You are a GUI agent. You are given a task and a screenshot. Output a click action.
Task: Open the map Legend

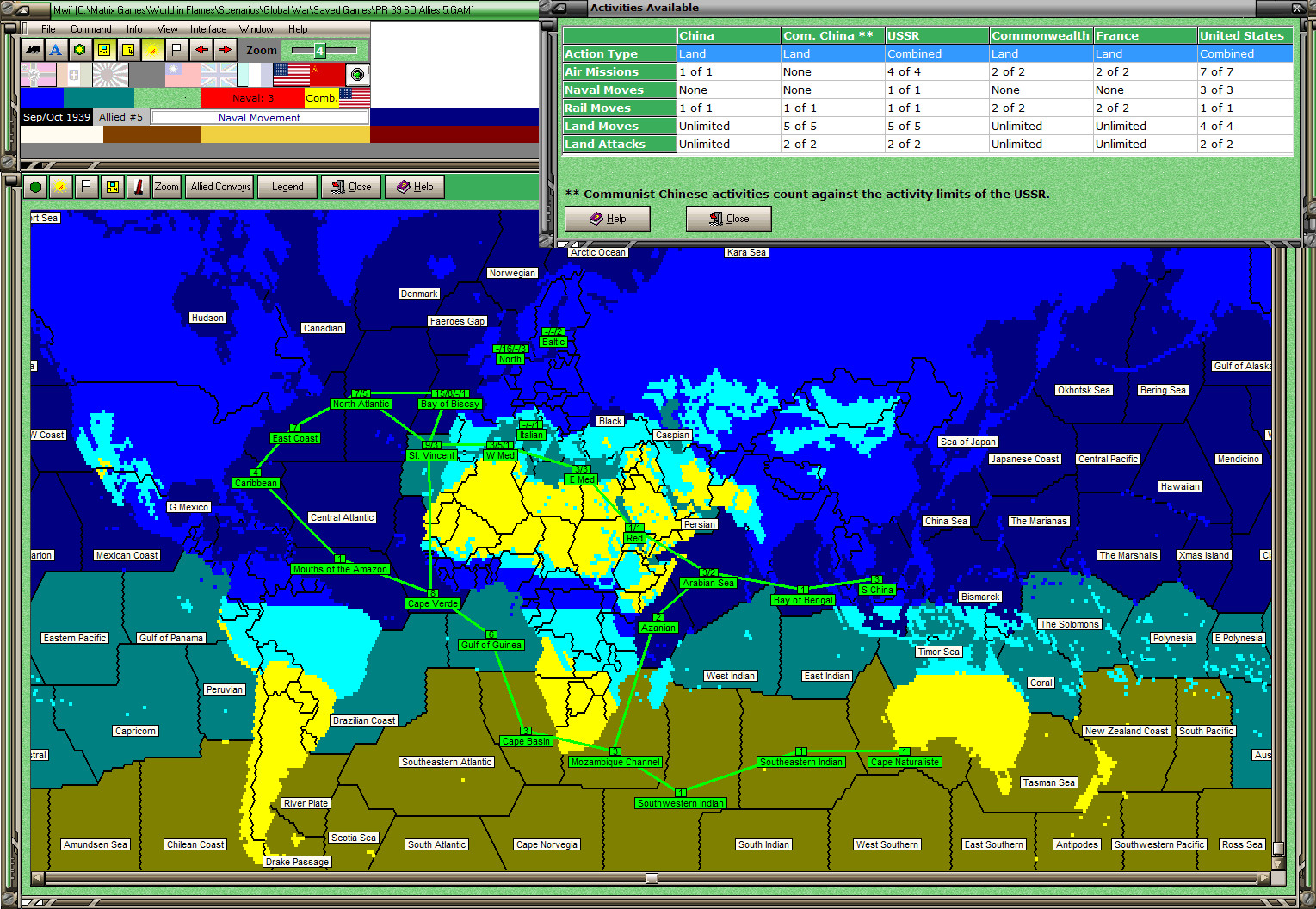click(287, 187)
